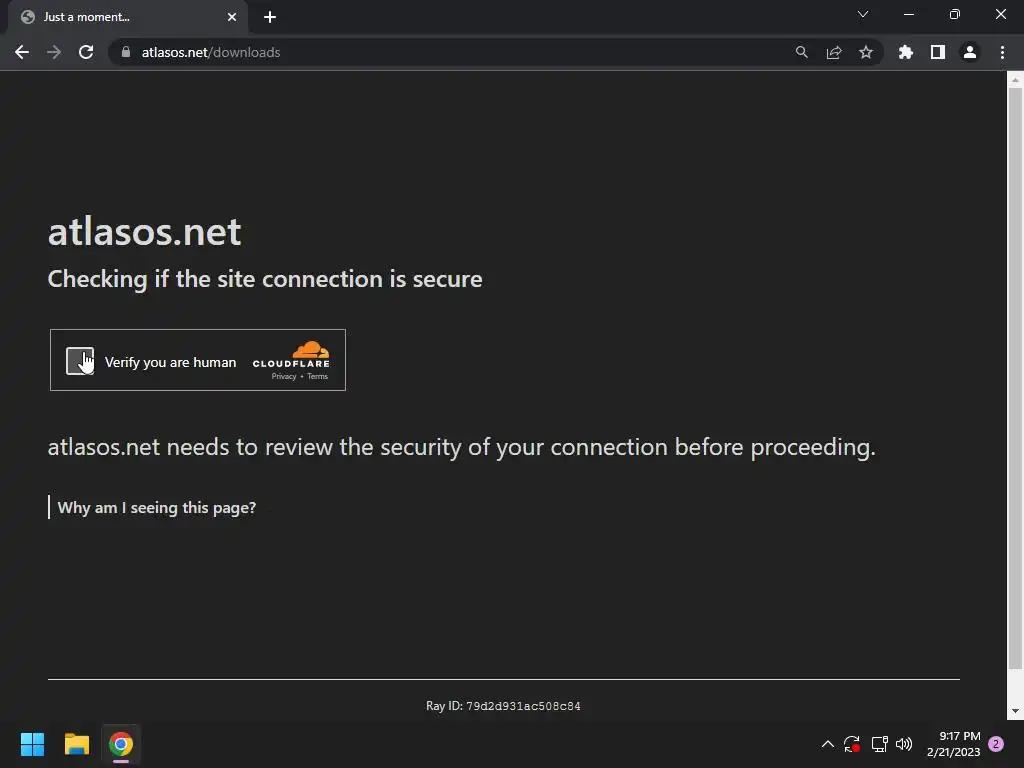Expand the tab search chevron
Viewport: 1024px width, 768px height.
[863, 15]
